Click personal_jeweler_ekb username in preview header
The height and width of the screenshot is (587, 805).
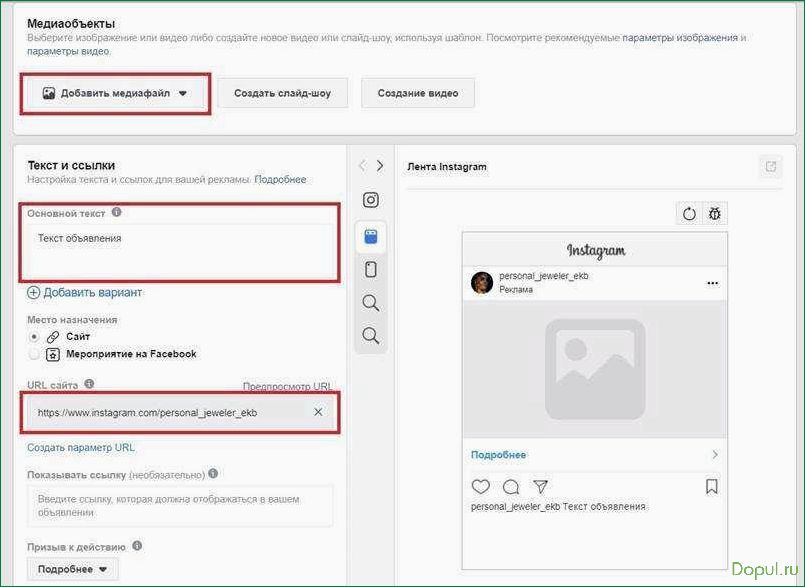pos(544,276)
